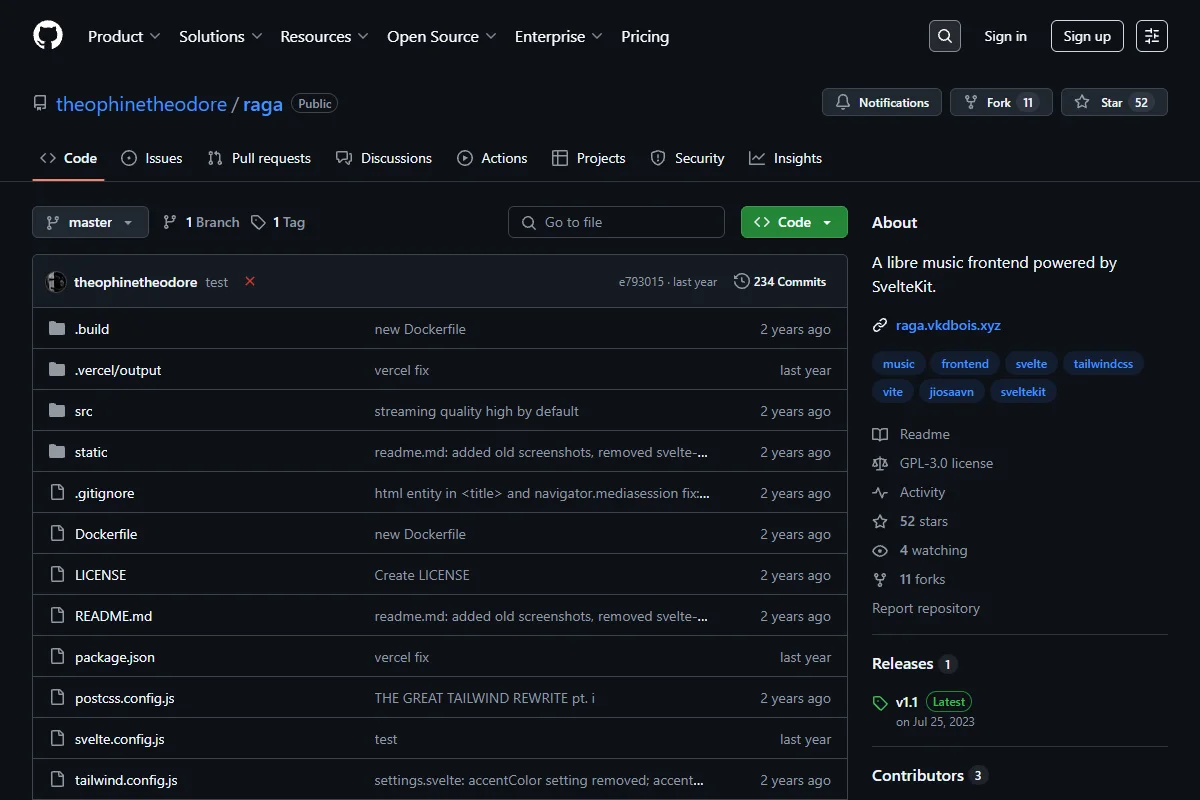1200x800 pixels.
Task: Star the raga repository
Action: pos(1114,102)
